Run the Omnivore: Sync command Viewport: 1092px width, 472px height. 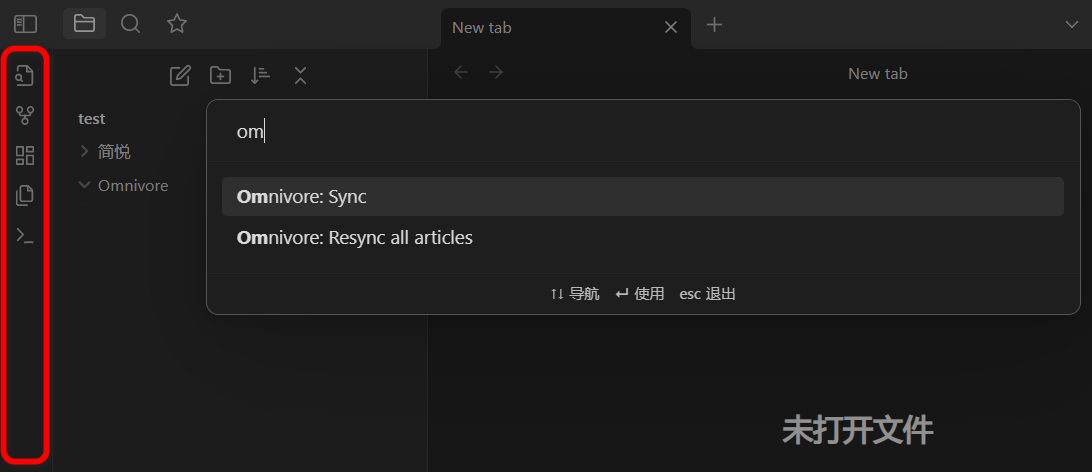point(643,197)
